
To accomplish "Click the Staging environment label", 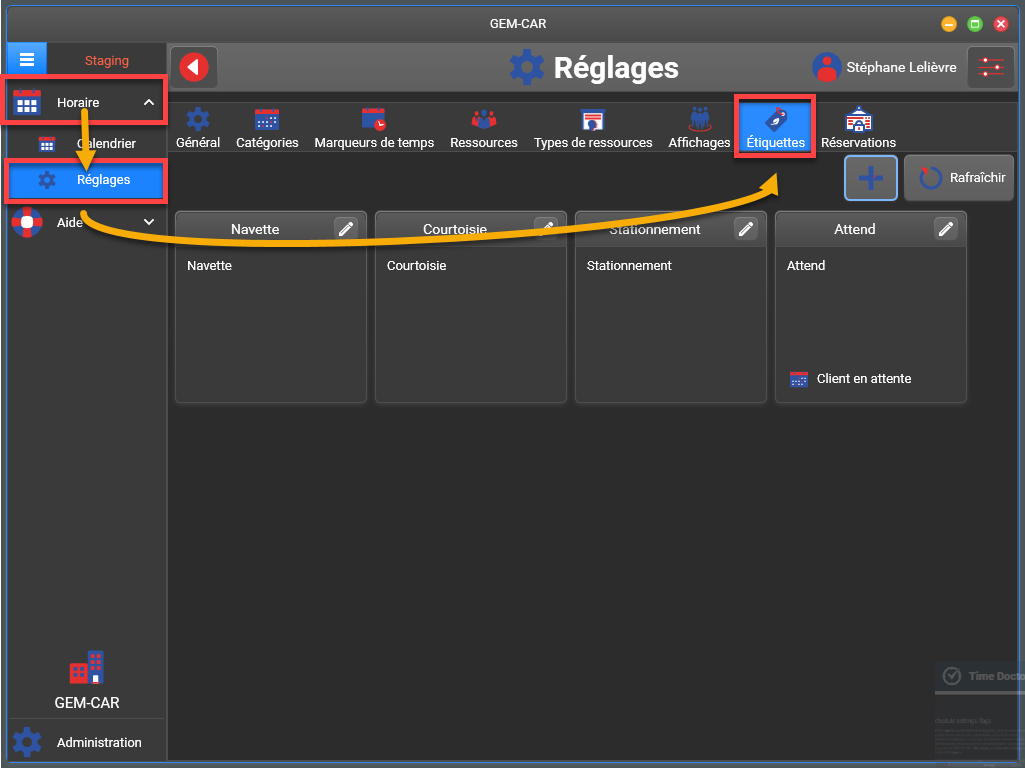I will tap(107, 61).
